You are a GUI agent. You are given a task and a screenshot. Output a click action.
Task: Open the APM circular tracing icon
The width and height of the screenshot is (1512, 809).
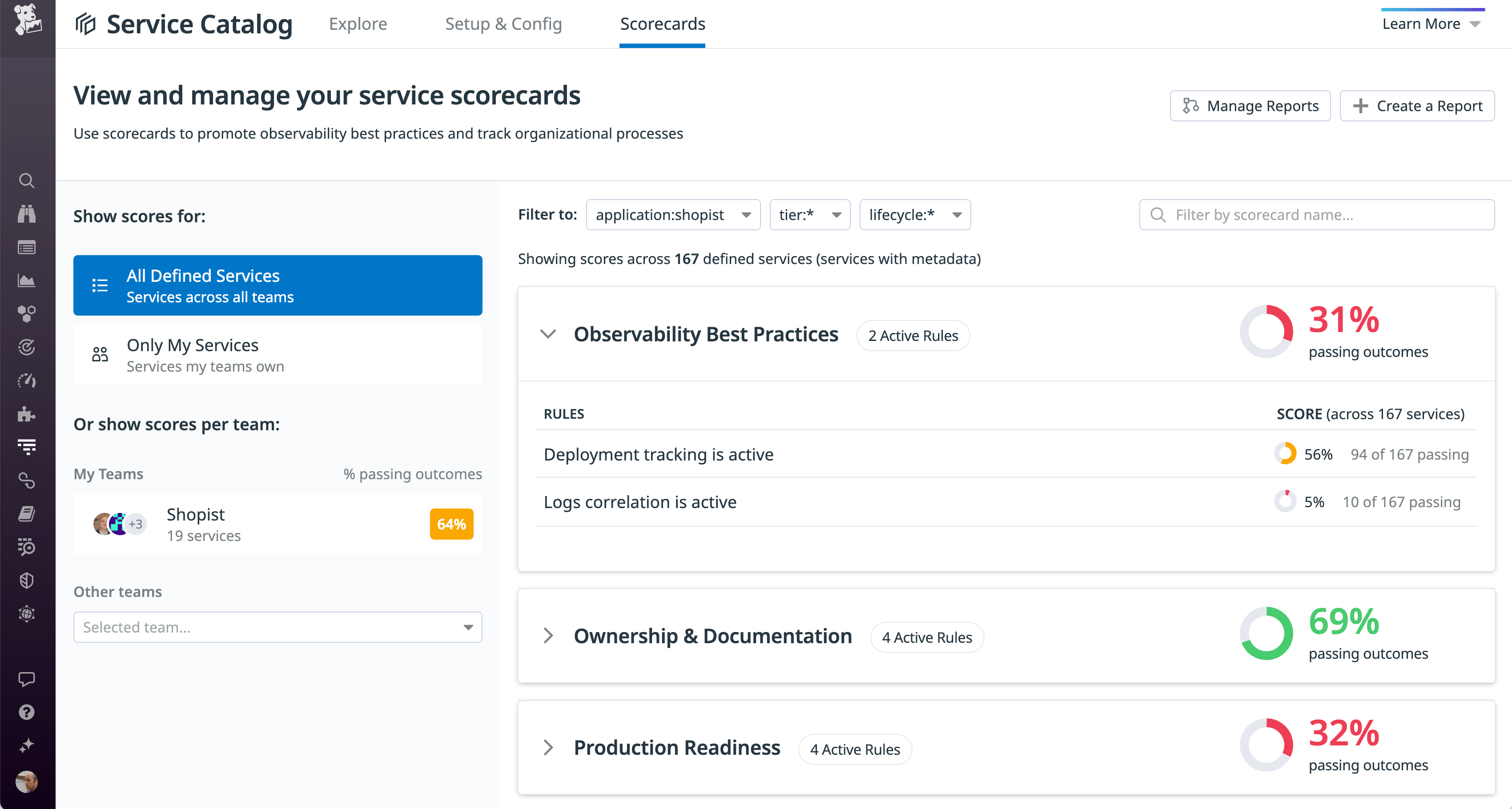pyautogui.click(x=27, y=347)
